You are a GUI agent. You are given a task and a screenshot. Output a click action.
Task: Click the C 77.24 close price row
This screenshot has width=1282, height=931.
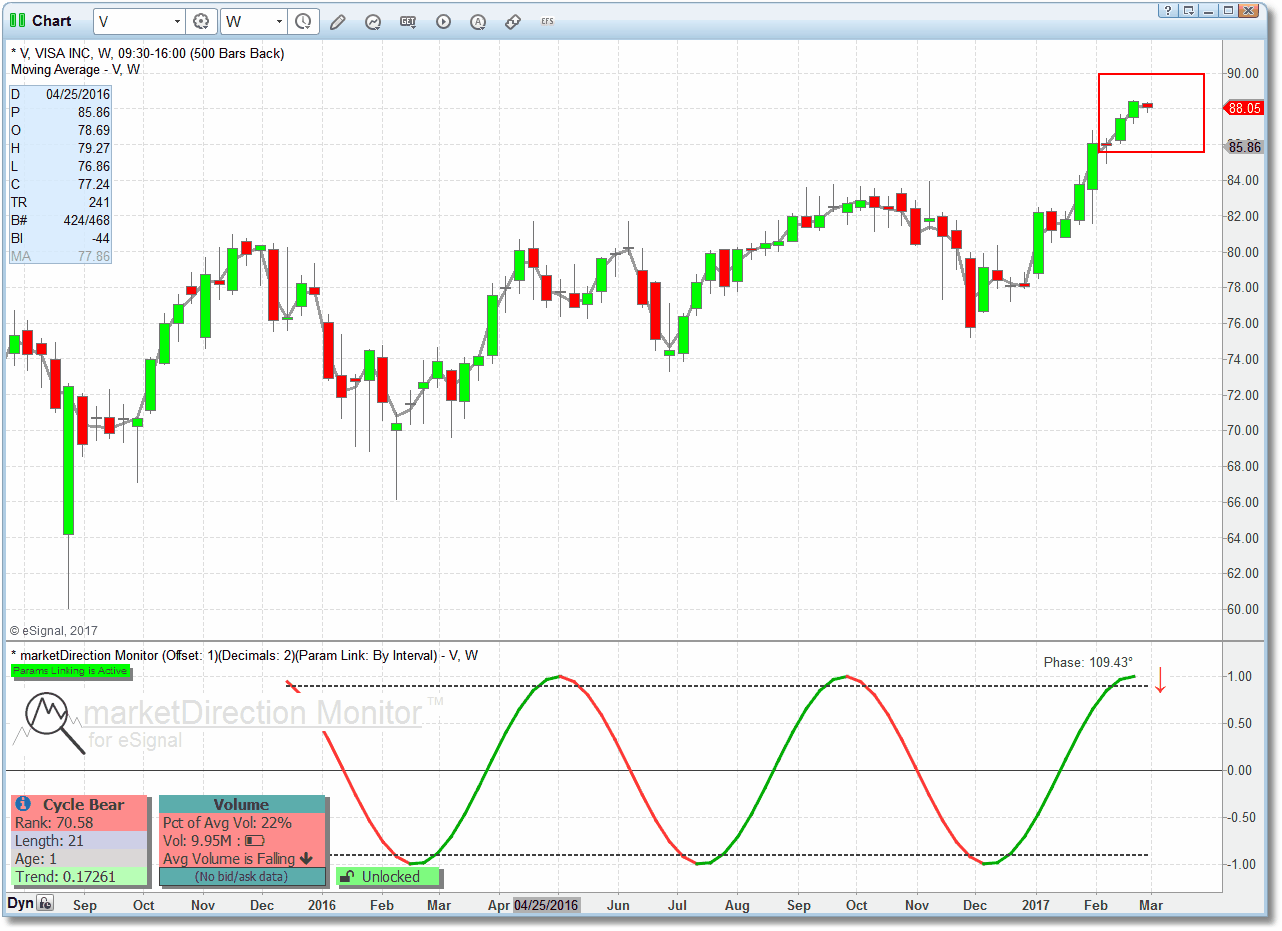click(x=60, y=184)
